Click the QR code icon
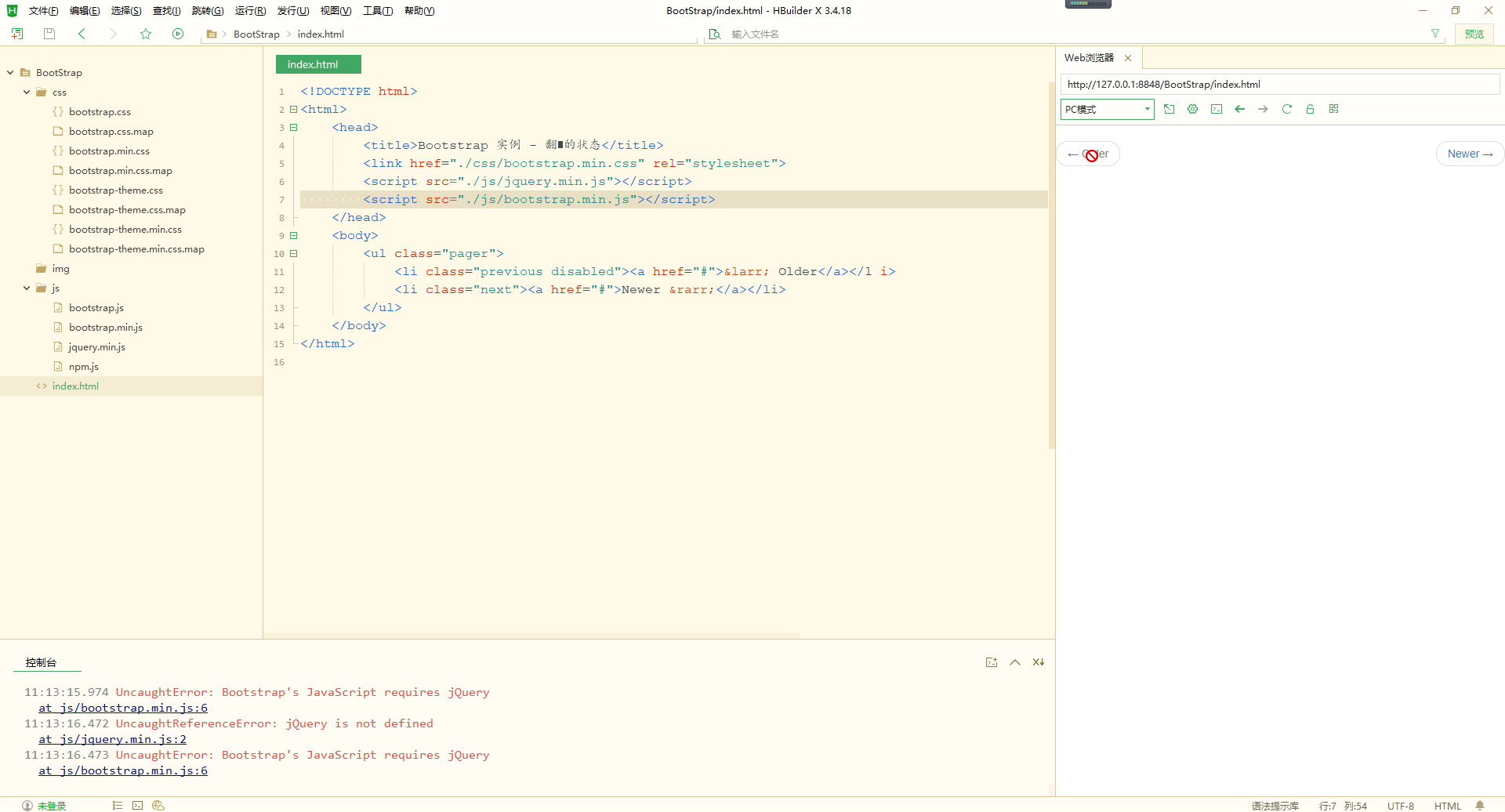 pos(1333,109)
